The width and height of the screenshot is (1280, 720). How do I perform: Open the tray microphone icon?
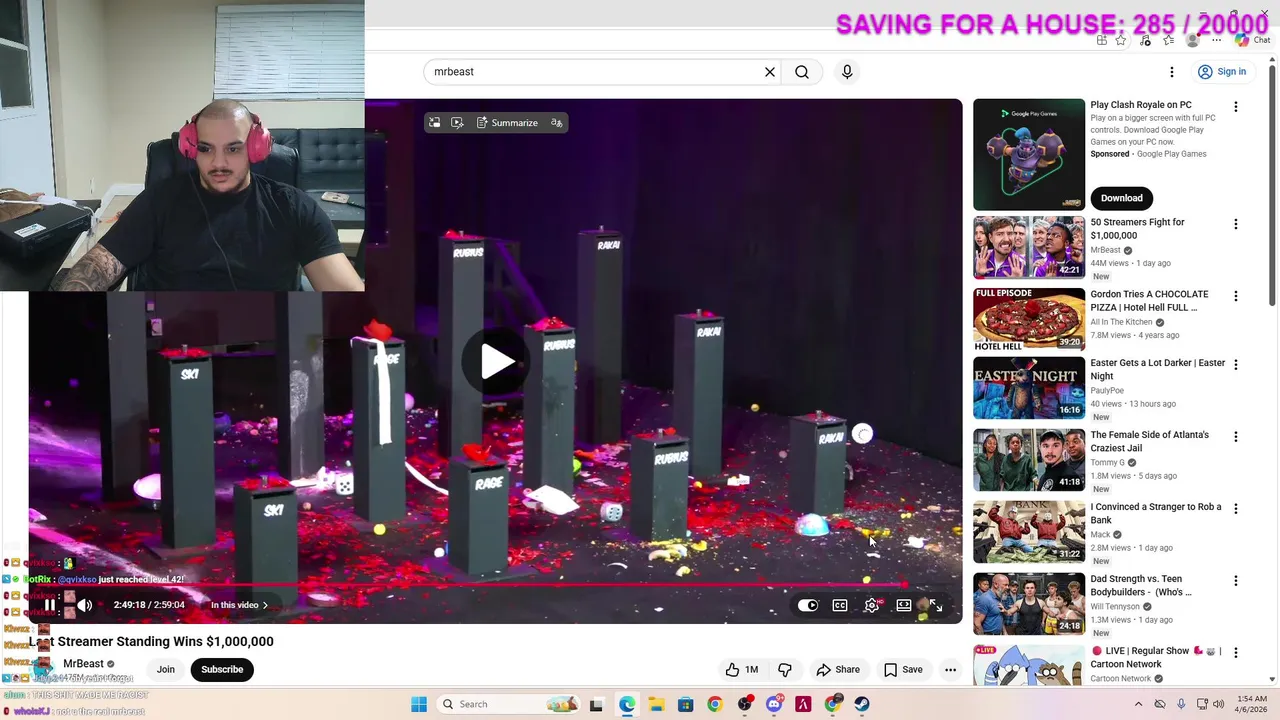(1181, 704)
